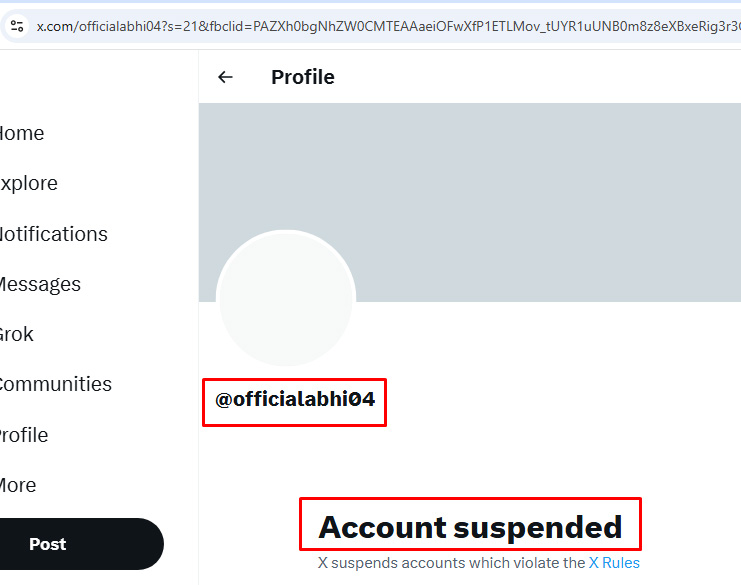
Task: Select the x.com URL in address bar
Action: point(388,26)
